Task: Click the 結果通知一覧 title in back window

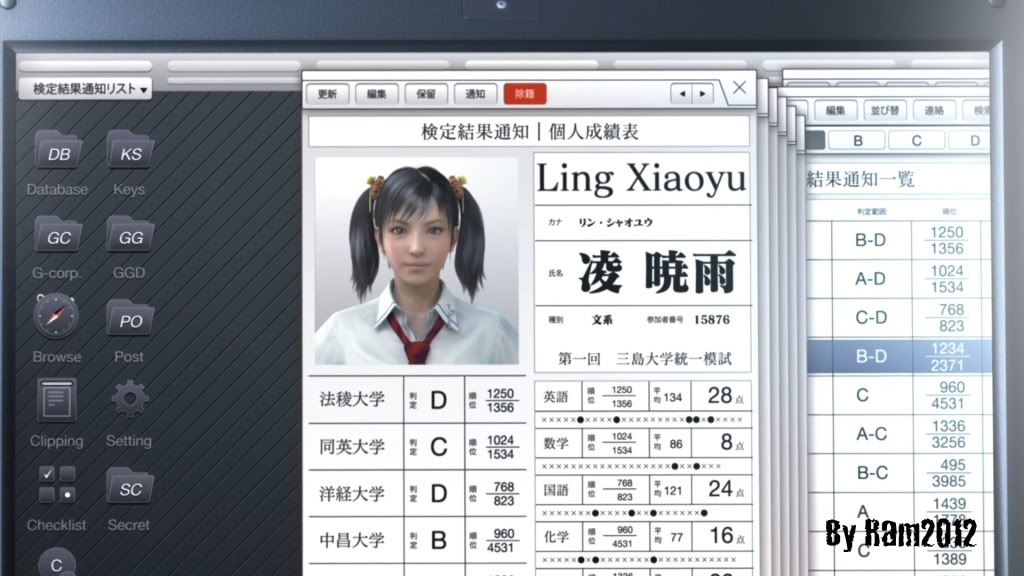Action: pos(860,179)
